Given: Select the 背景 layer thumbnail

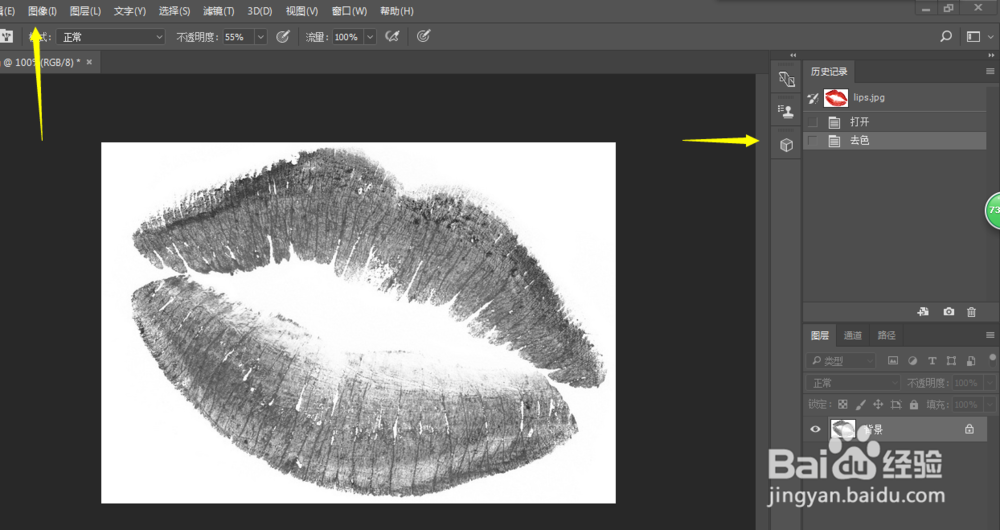Looking at the screenshot, I should [x=842, y=429].
